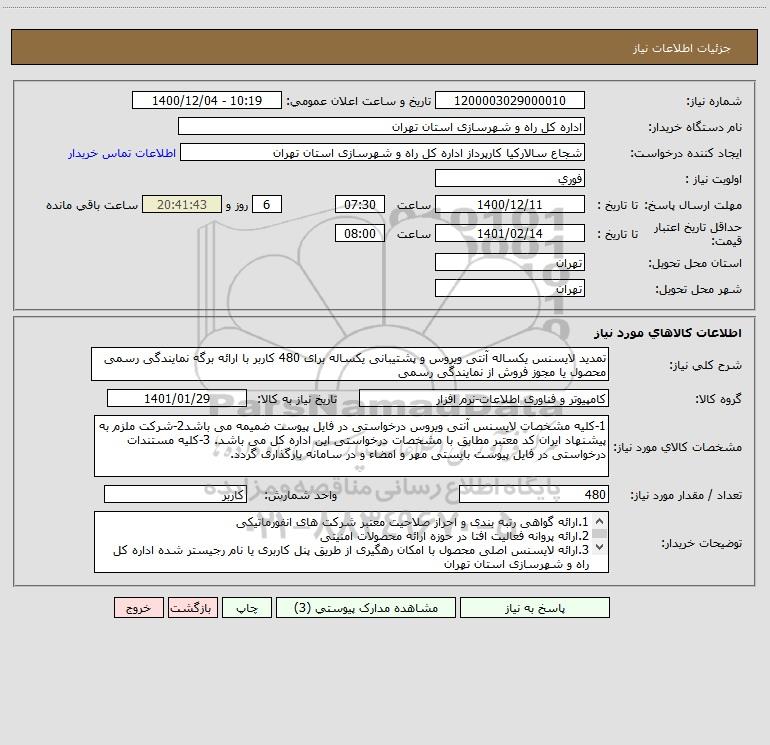
Task: Click the خروج exit button
Action: [138, 608]
